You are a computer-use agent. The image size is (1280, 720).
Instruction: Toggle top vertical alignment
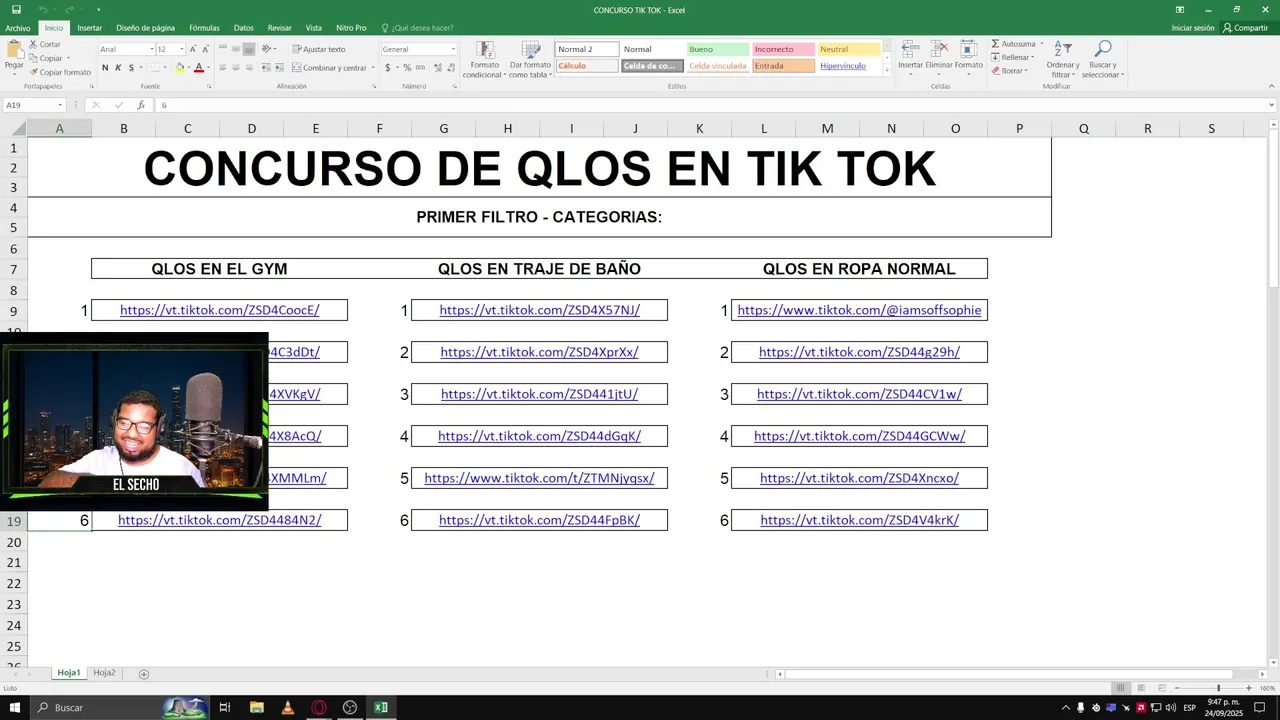(x=223, y=49)
